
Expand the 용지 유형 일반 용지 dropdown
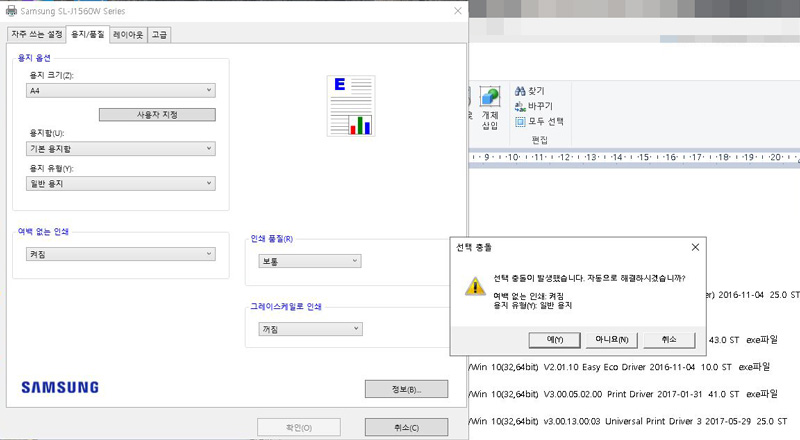pos(121,183)
